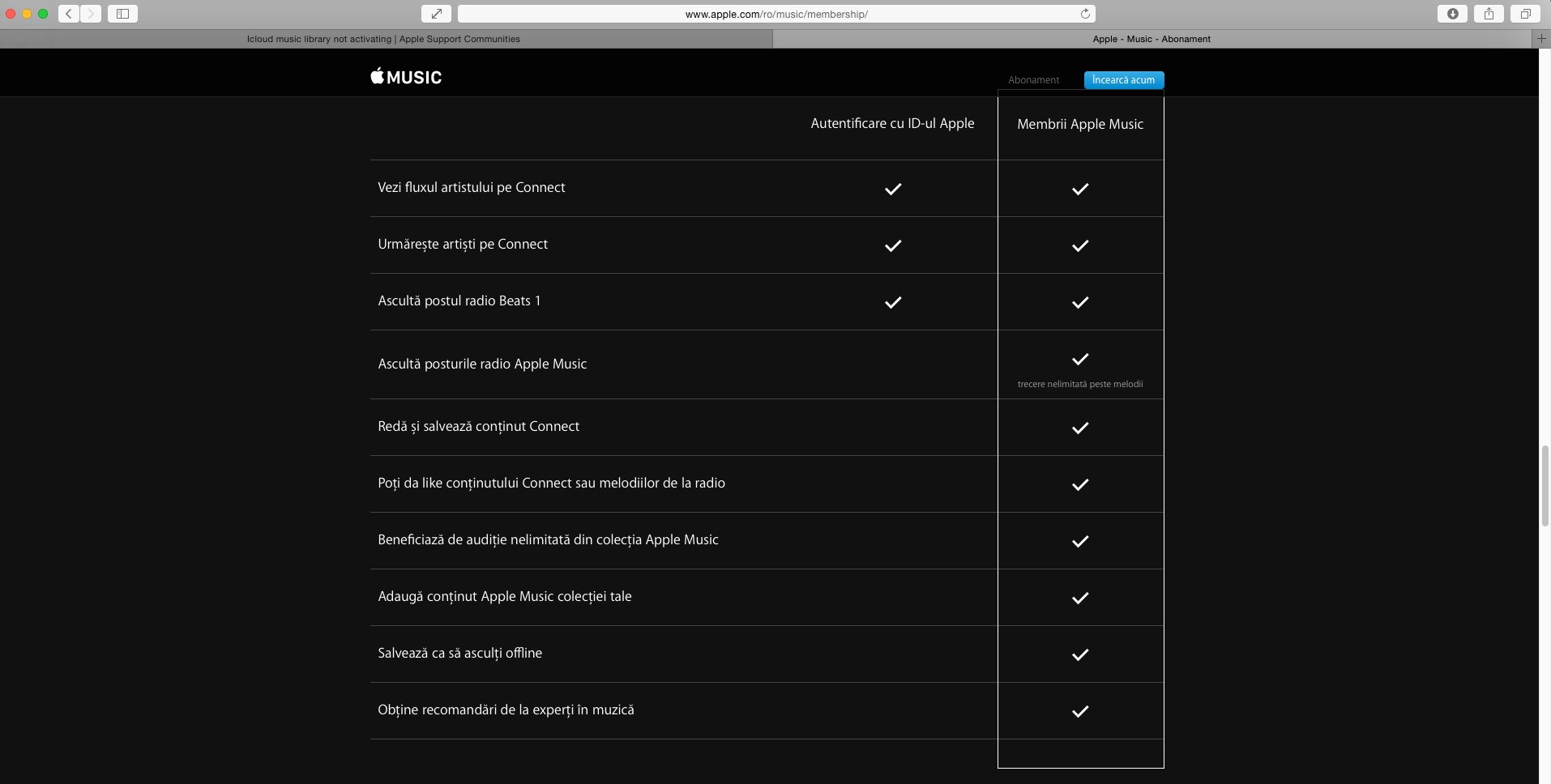This screenshot has height=784, width=1551.
Task: Click Apple ID checkmark for Beats 1 radio
Action: click(893, 302)
